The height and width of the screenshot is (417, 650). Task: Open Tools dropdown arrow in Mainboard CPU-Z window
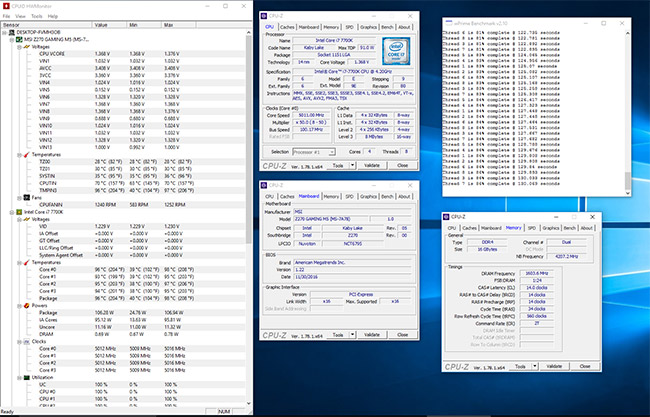pos(352,335)
